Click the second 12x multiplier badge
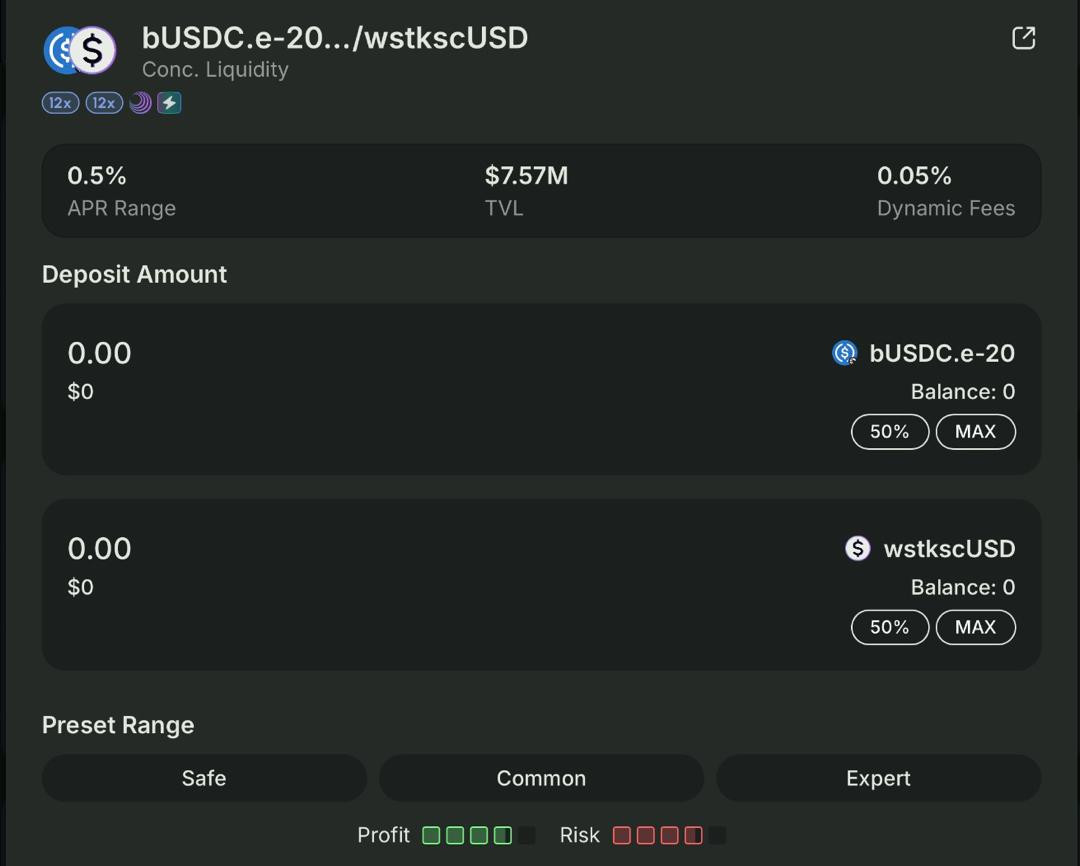The width and height of the screenshot is (1080, 866). coord(104,103)
